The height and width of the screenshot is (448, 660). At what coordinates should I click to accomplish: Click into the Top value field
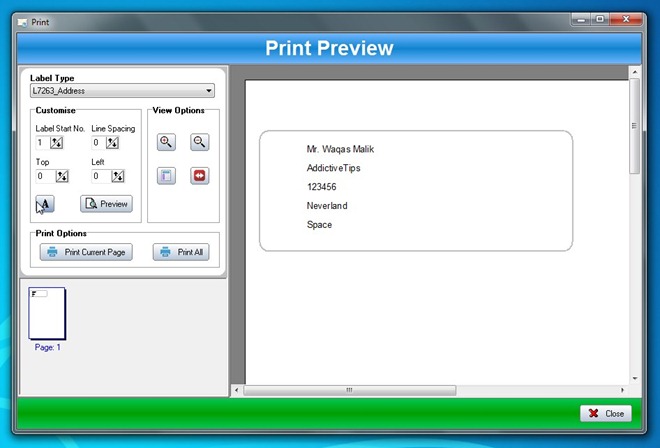tap(46, 176)
